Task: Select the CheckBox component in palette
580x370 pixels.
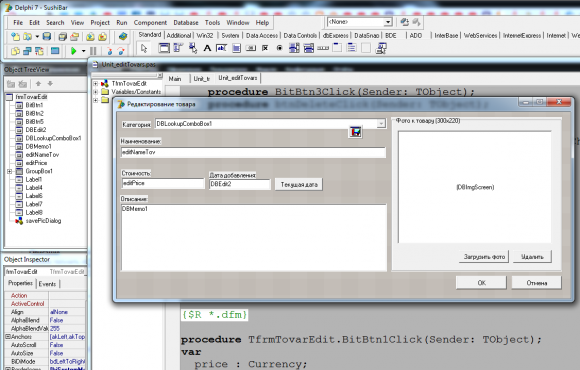Action: 265,48
